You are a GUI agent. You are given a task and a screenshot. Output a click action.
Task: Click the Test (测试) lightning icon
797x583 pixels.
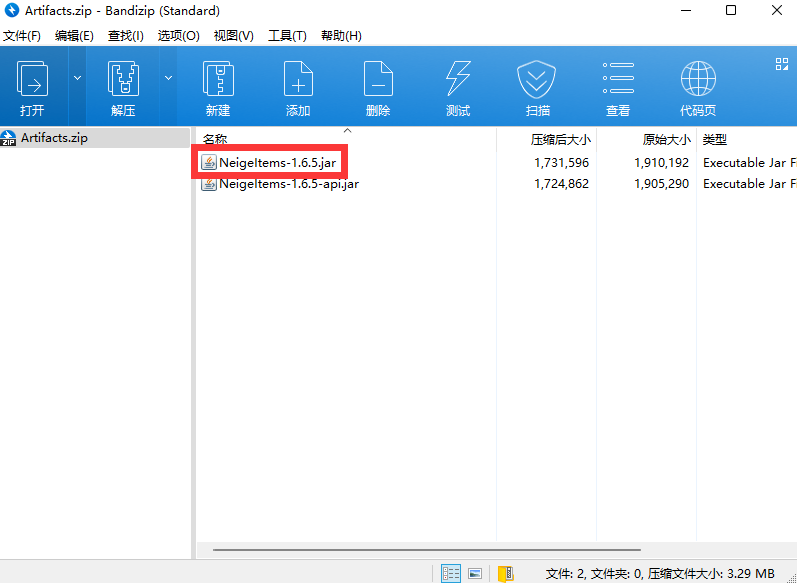click(458, 79)
